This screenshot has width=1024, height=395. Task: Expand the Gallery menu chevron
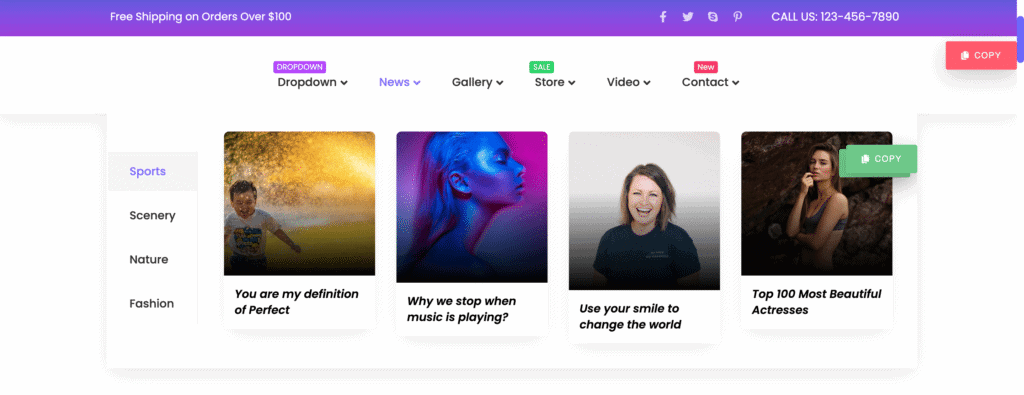pos(500,83)
